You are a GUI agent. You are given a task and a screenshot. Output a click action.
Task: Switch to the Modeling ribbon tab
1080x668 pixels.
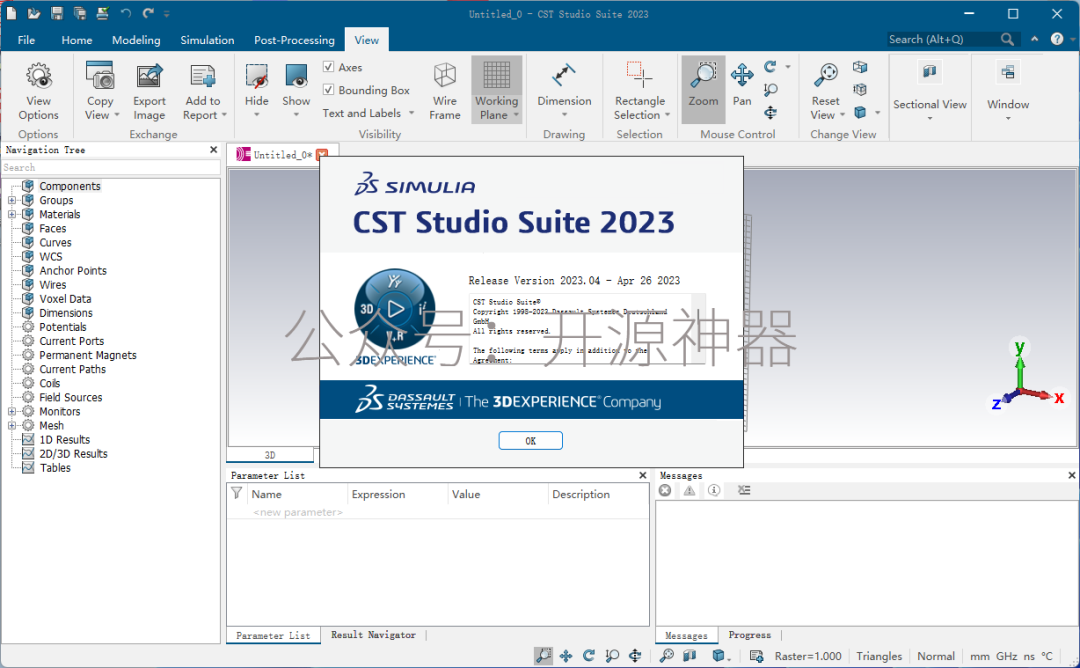coord(136,40)
